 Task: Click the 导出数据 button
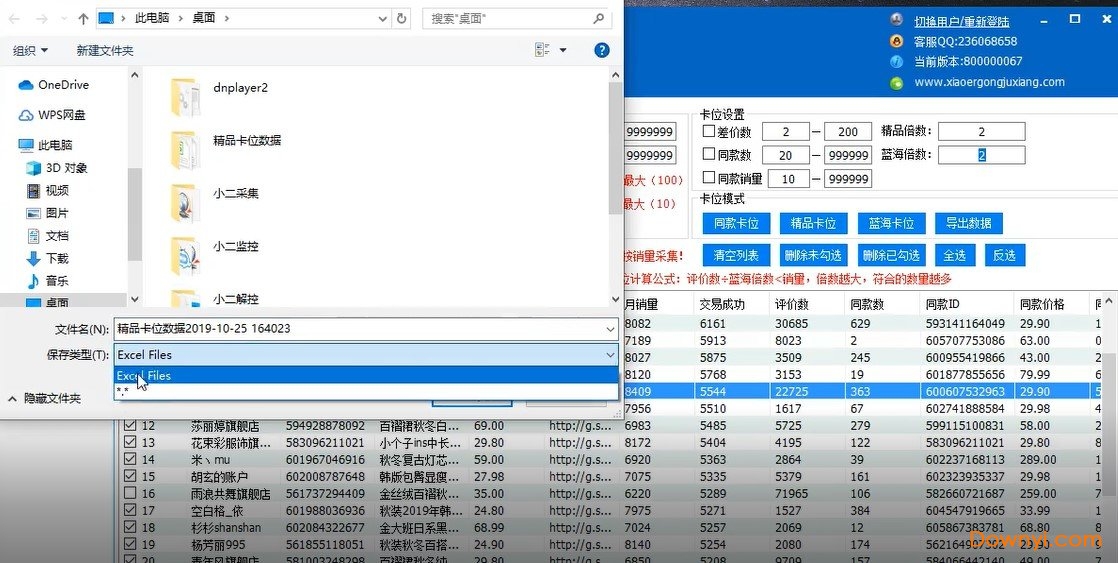click(968, 223)
